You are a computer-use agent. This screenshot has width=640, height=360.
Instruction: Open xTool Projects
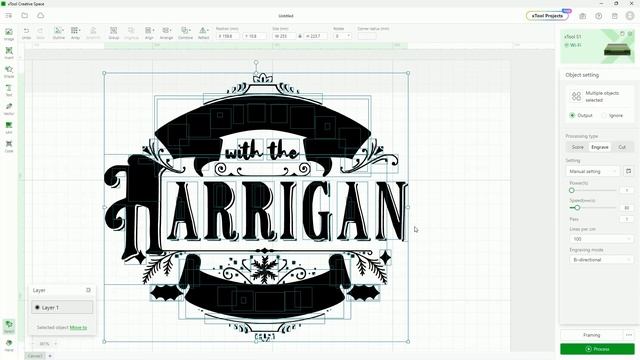pyautogui.click(x=547, y=16)
